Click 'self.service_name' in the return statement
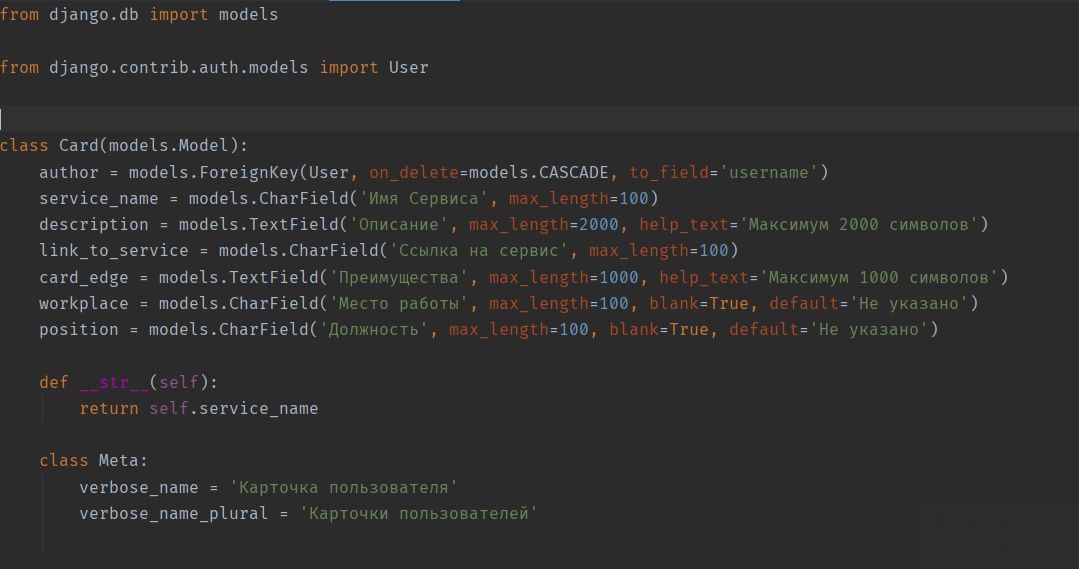Viewport: 1079px width, 569px height. pyautogui.click(x=233, y=409)
